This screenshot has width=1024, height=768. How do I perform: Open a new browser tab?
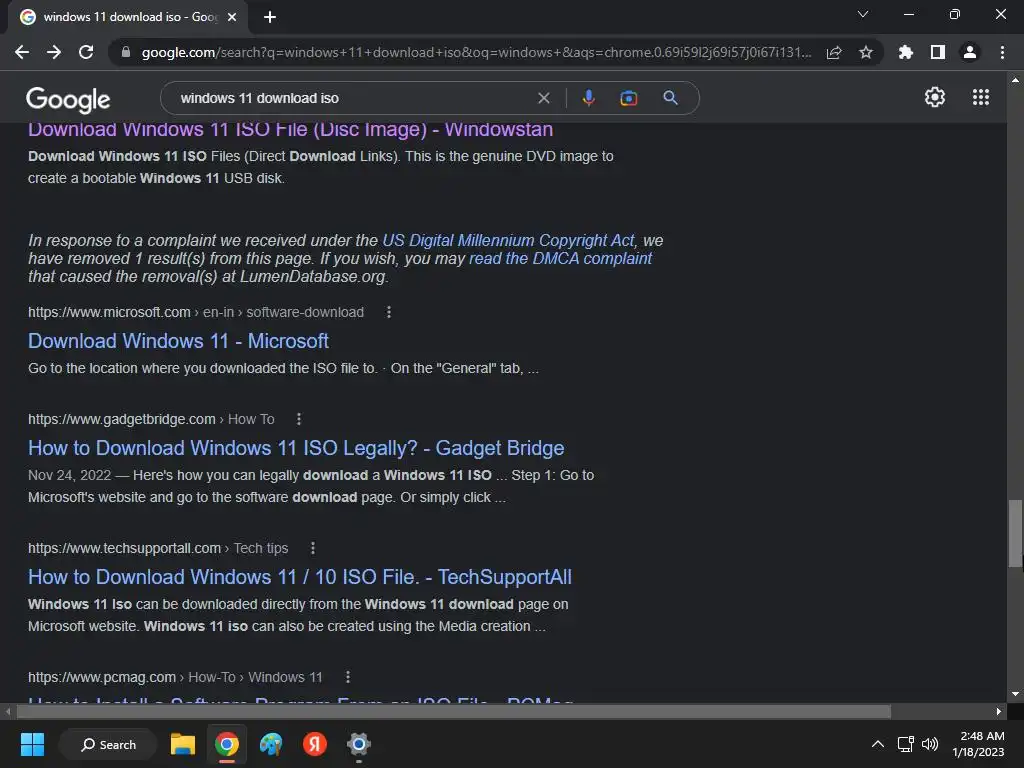point(270,17)
